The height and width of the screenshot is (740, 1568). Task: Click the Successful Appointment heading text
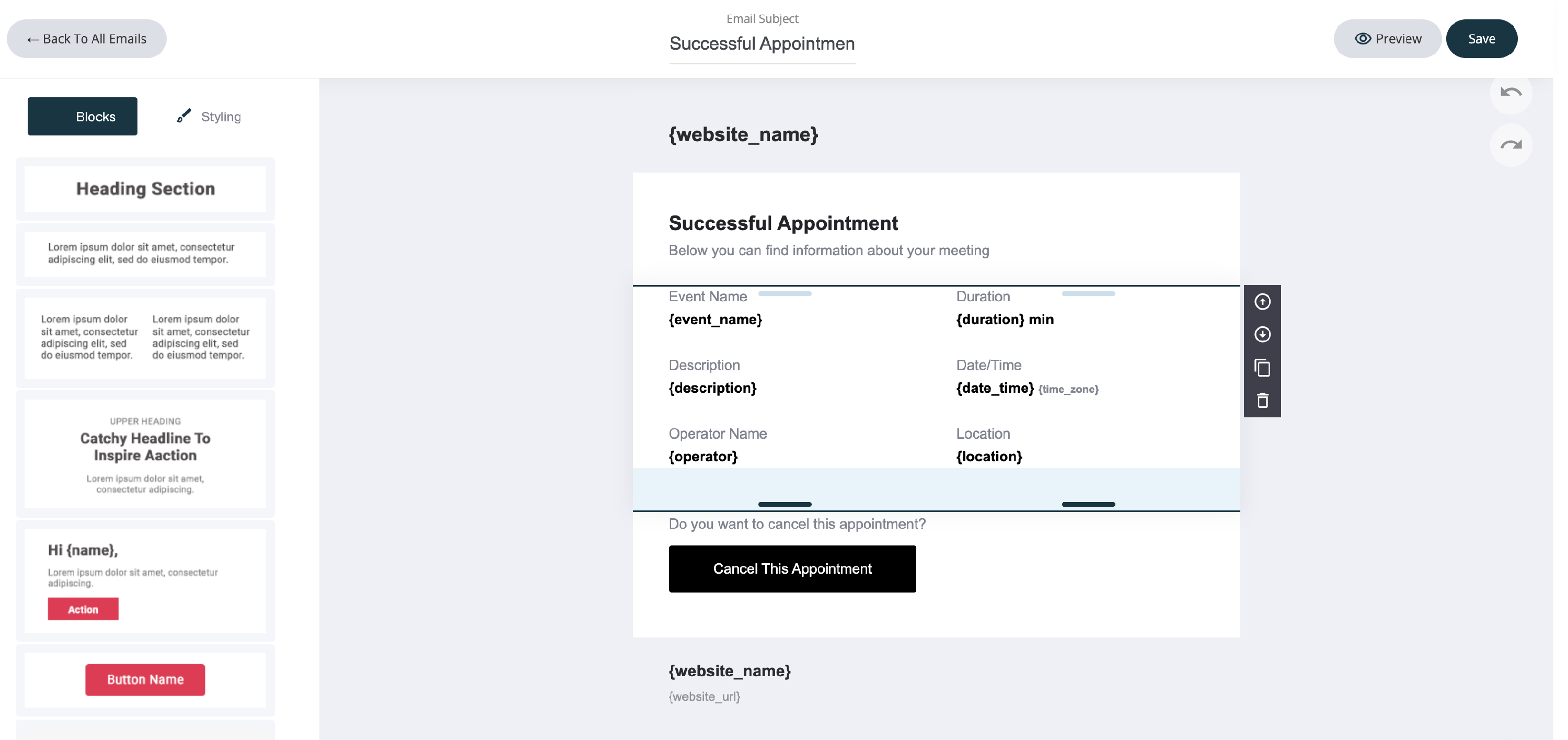[783, 223]
